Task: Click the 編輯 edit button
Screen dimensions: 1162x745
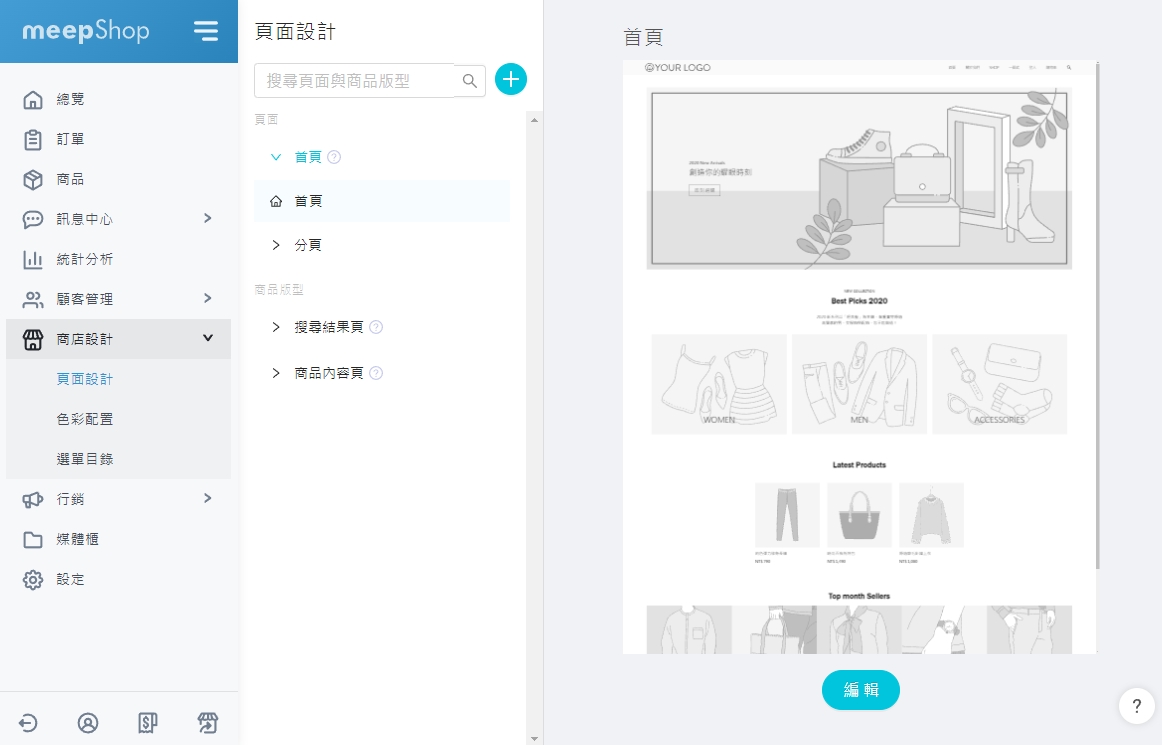Action: (x=860, y=690)
